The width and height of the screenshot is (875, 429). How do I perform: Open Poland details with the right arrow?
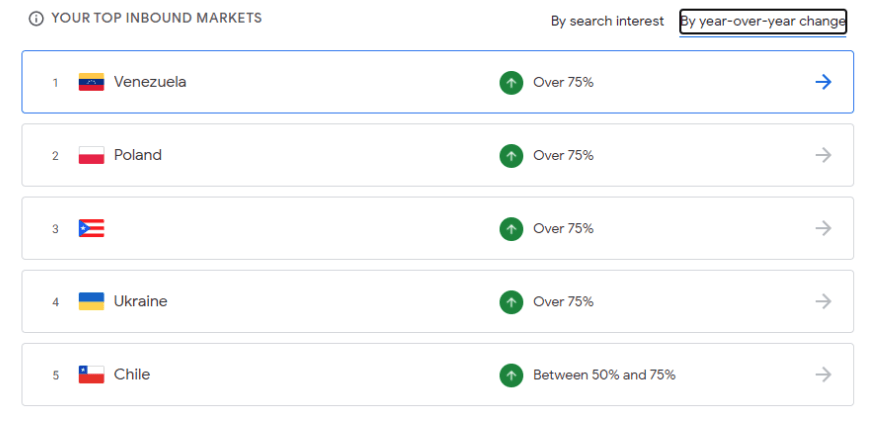(823, 155)
